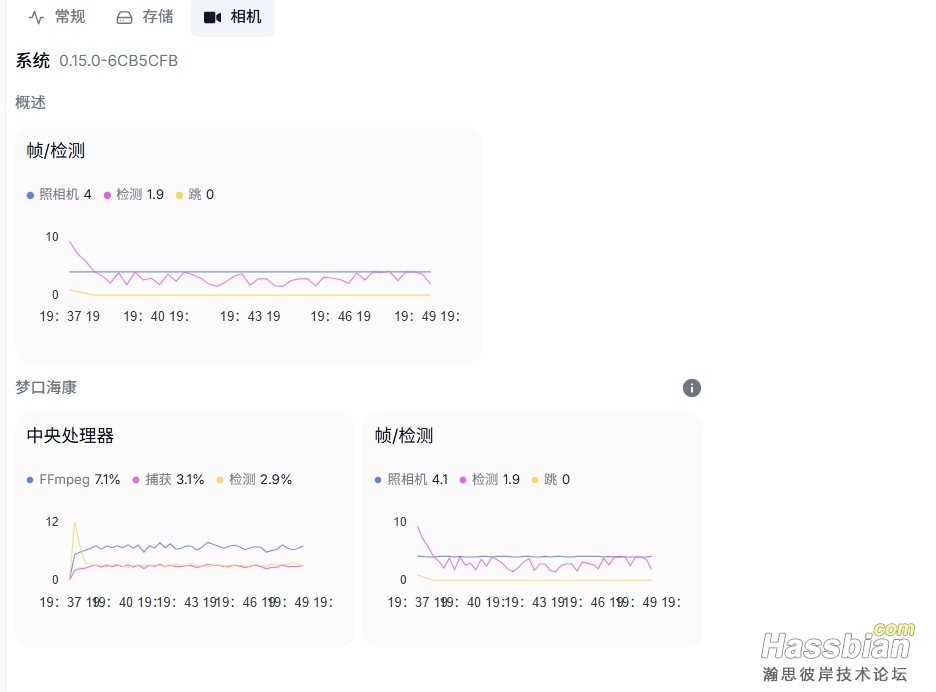The height and width of the screenshot is (692, 936).
Task: Click the 系统 heading
Action: coord(33,61)
